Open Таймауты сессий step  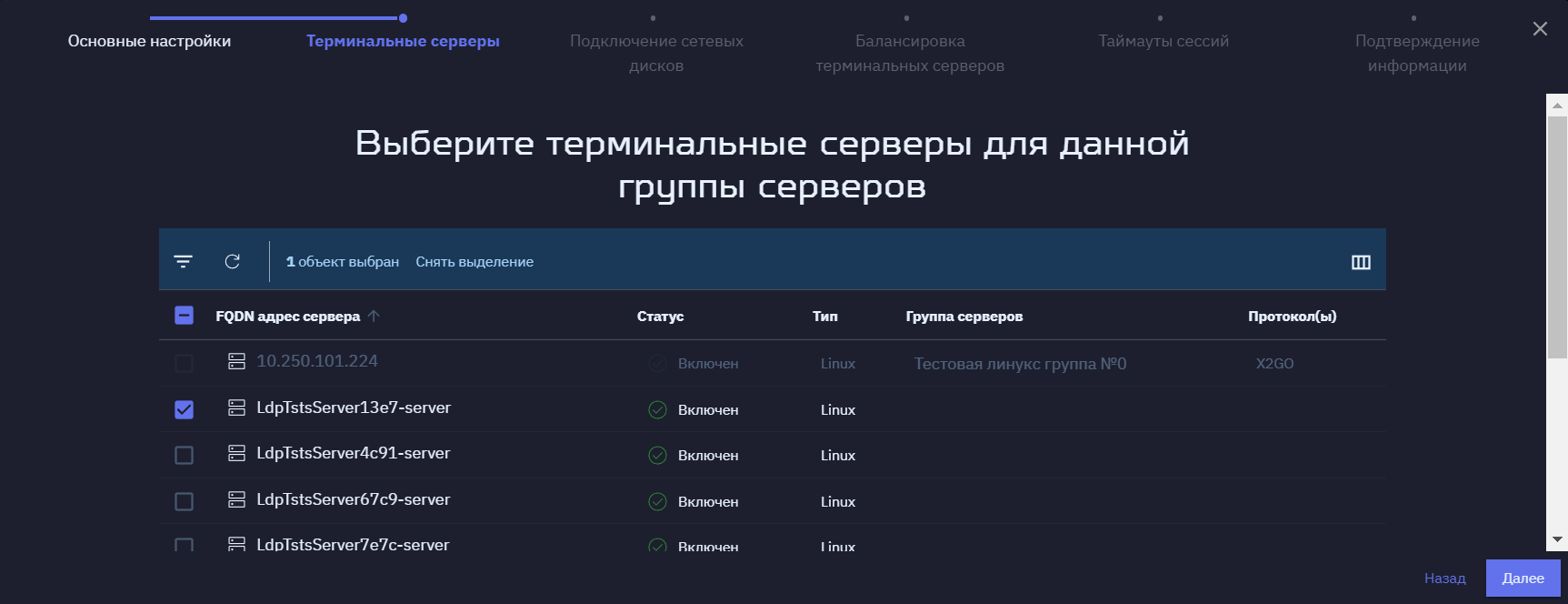coord(1164,41)
